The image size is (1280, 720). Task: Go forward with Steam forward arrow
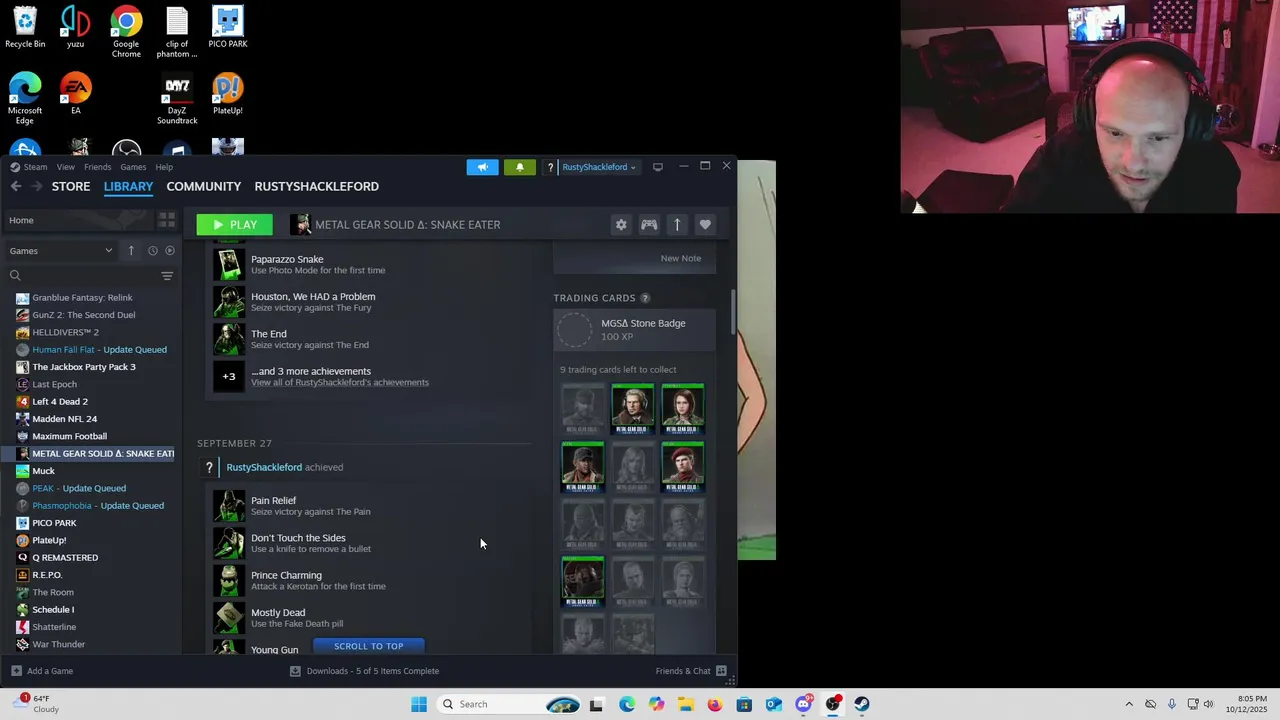tap(36, 186)
